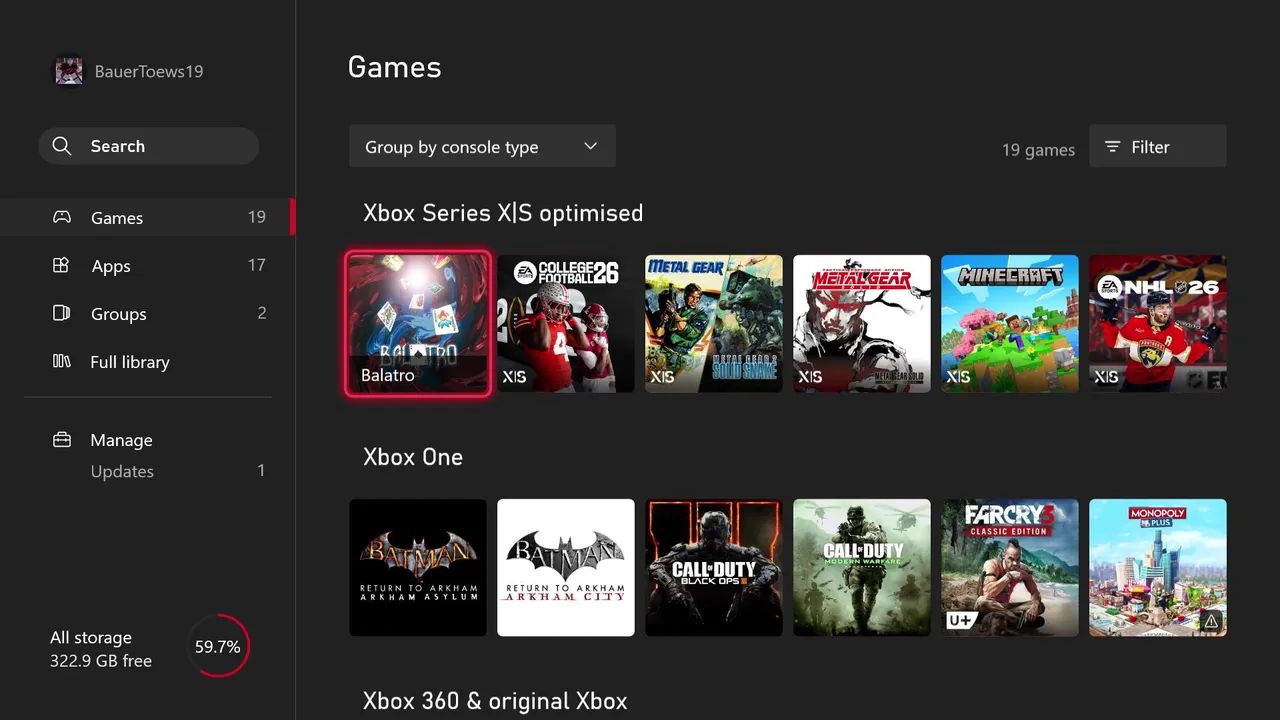Viewport: 1280px width, 720px height.
Task: Click the Apps count 17
Action: [257, 265]
